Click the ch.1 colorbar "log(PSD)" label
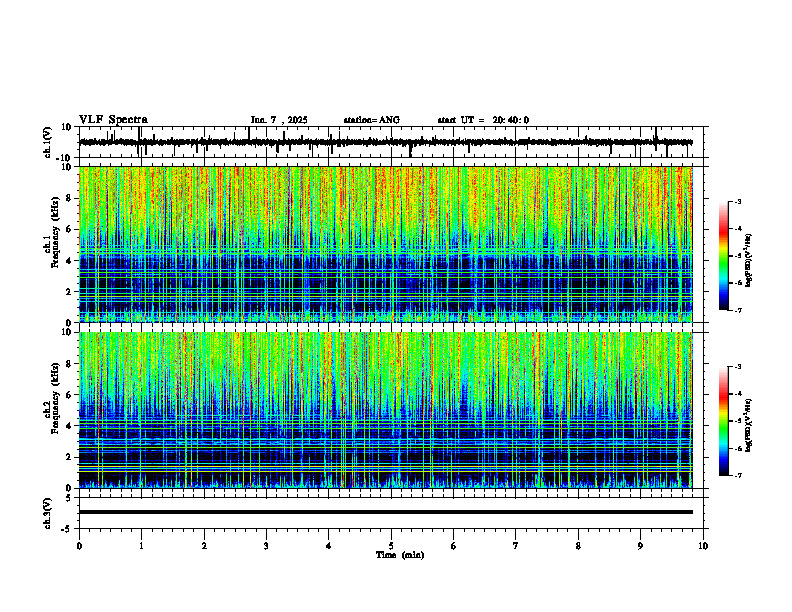This screenshot has width=792, height=612. (749, 261)
